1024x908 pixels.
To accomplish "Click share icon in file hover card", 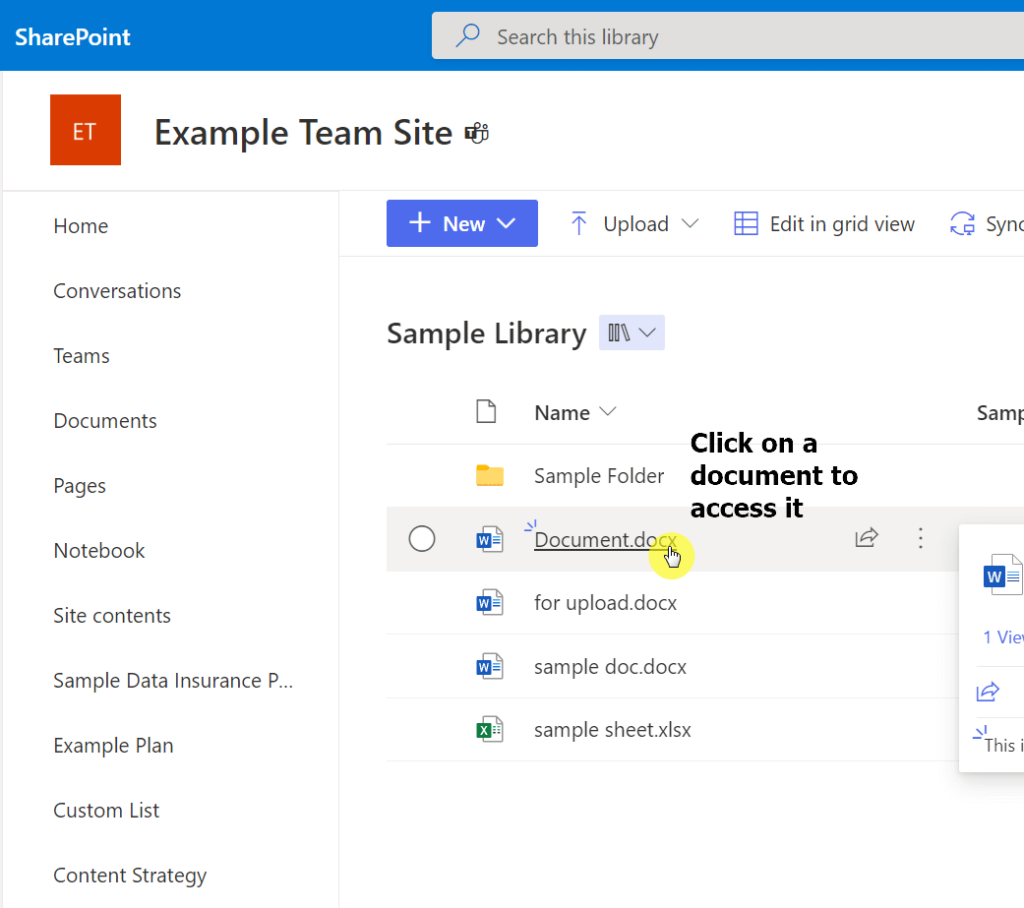I will [x=987, y=691].
